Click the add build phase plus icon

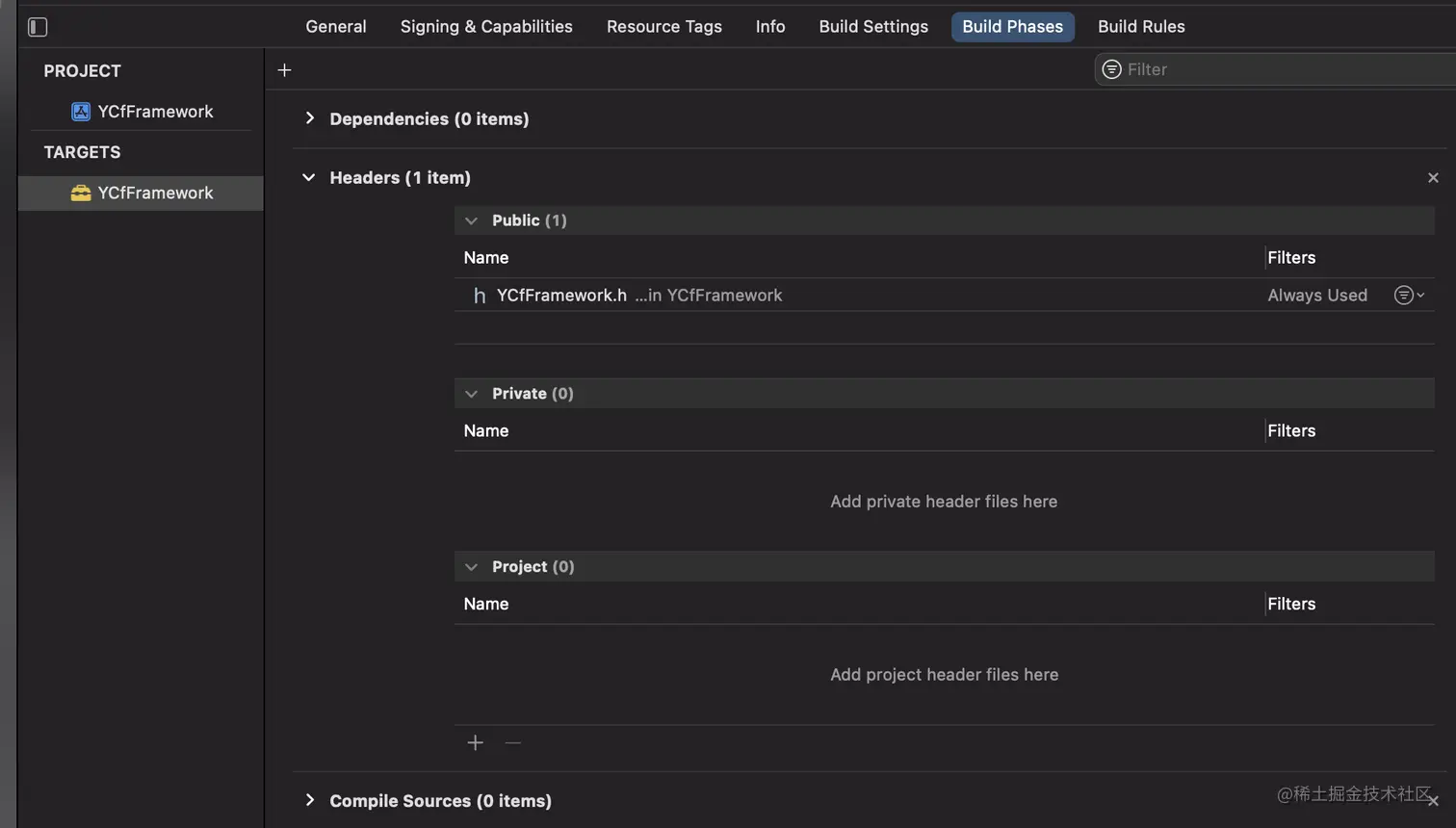(284, 70)
